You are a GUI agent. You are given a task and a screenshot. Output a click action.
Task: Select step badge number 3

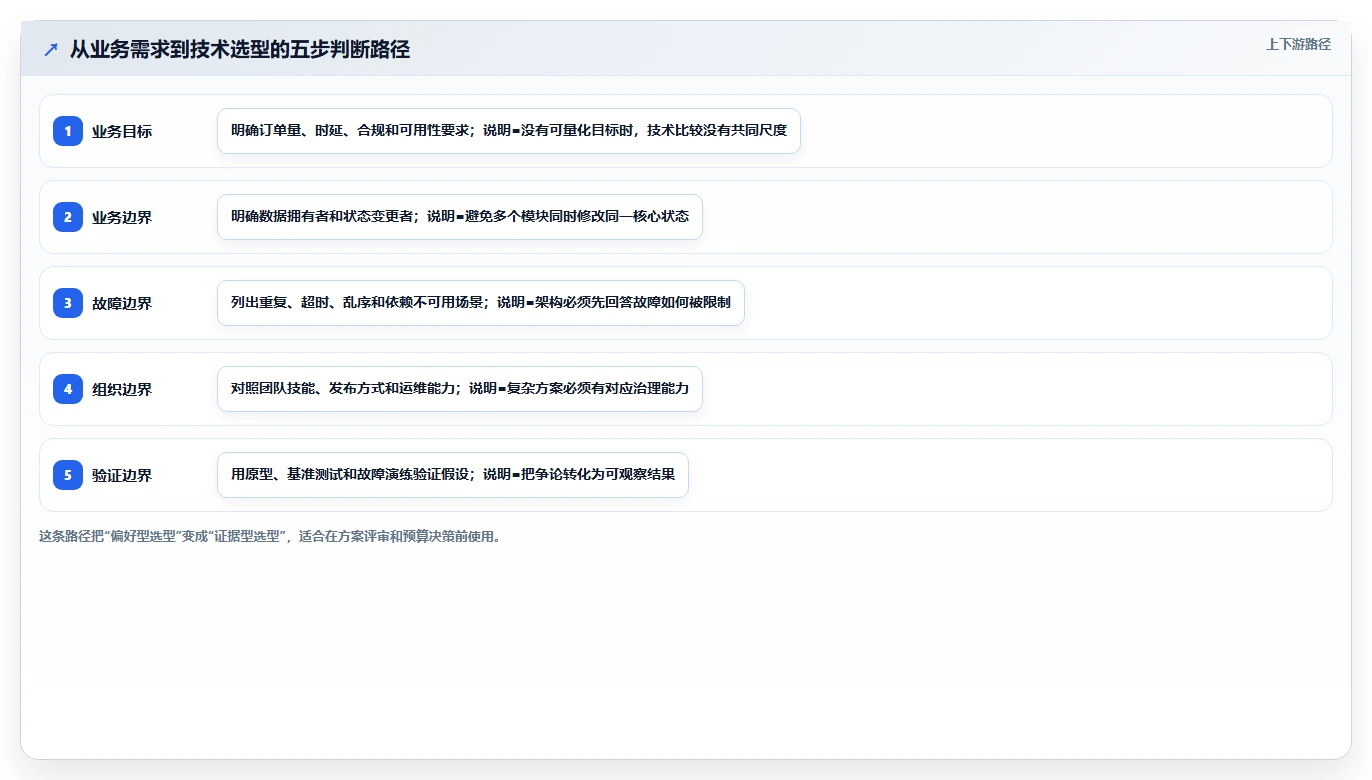[x=68, y=303]
